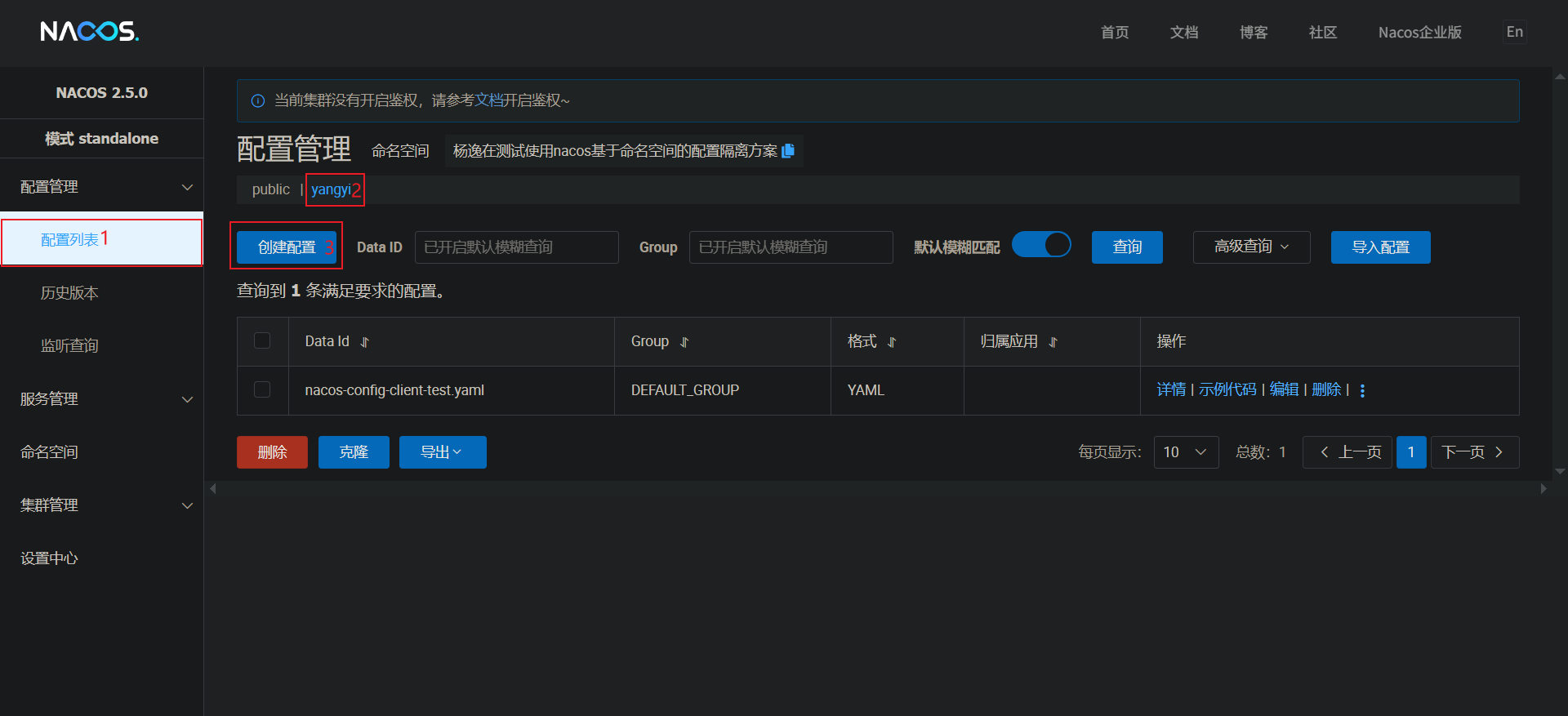This screenshot has height=716, width=1568.
Task: Click the sort icon next to 格式
Action: [892, 342]
